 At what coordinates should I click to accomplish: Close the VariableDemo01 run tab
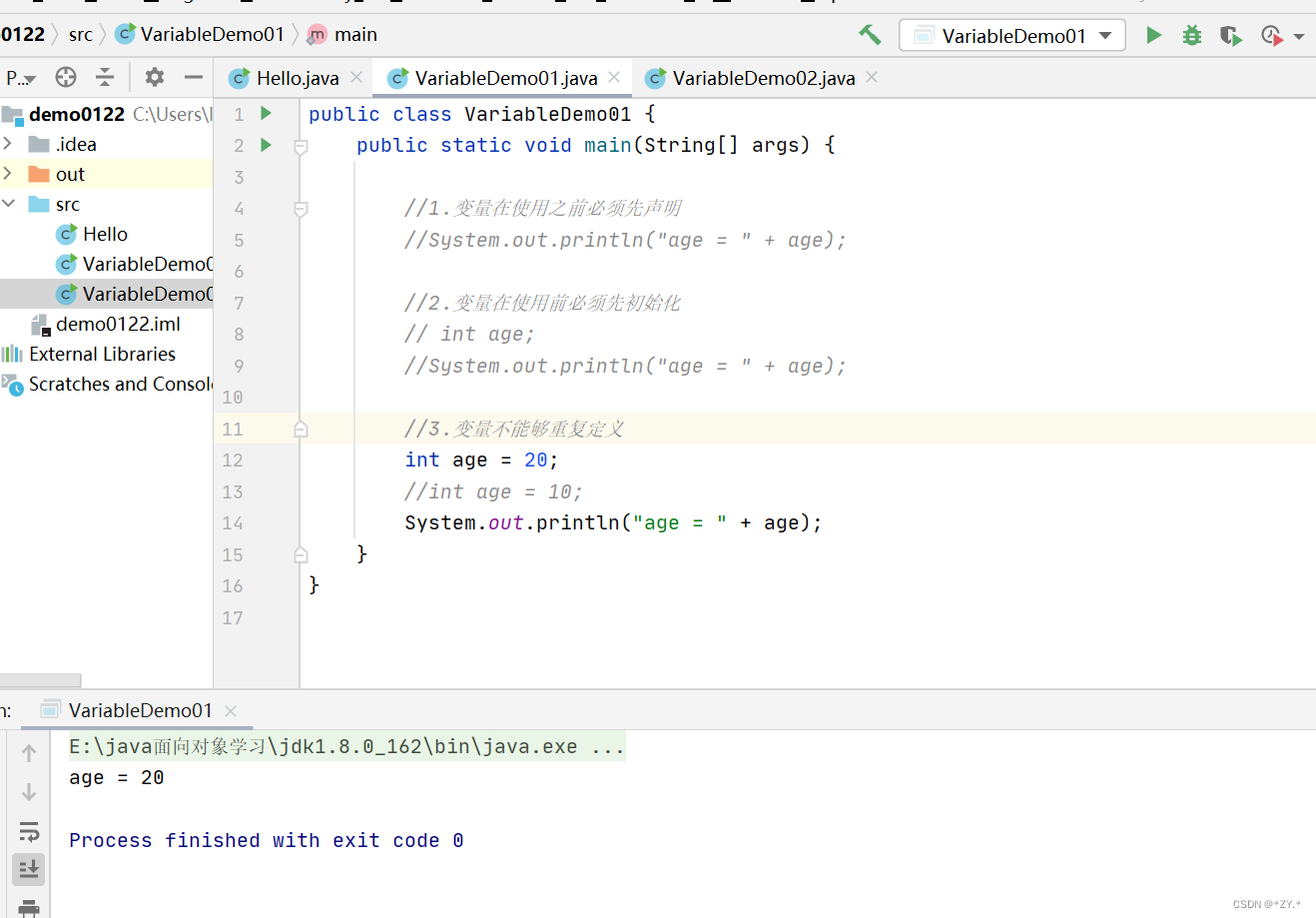pos(231,710)
